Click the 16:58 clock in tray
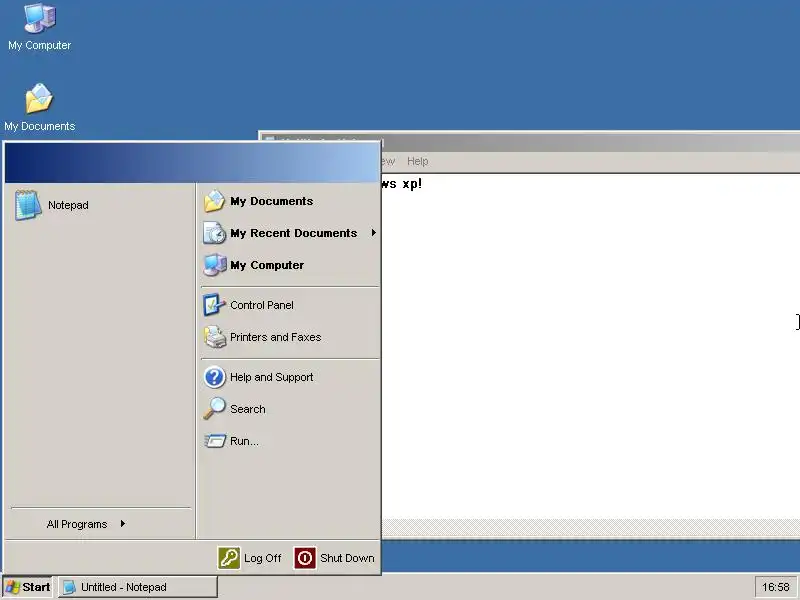This screenshot has width=800, height=600. [x=776, y=587]
